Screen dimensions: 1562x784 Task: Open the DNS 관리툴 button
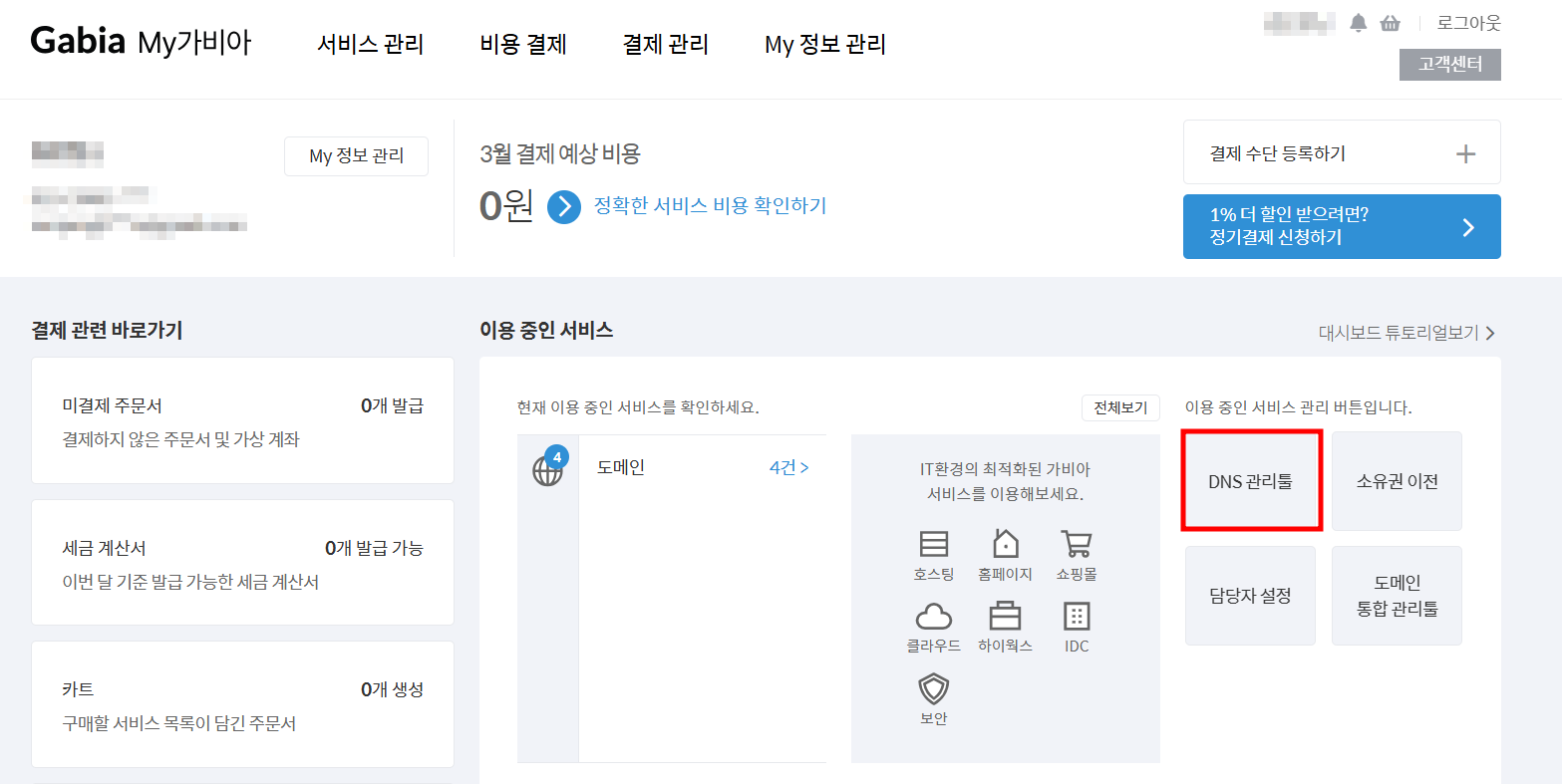click(1250, 481)
